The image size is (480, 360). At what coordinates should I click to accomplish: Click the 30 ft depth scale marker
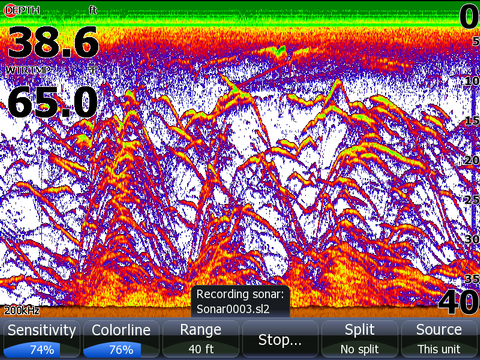[472, 239]
